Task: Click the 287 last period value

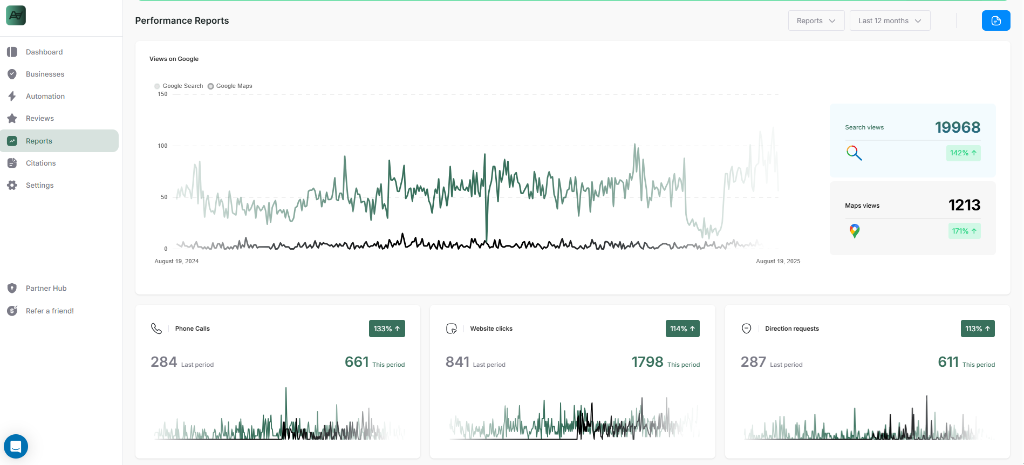Action: click(x=754, y=362)
